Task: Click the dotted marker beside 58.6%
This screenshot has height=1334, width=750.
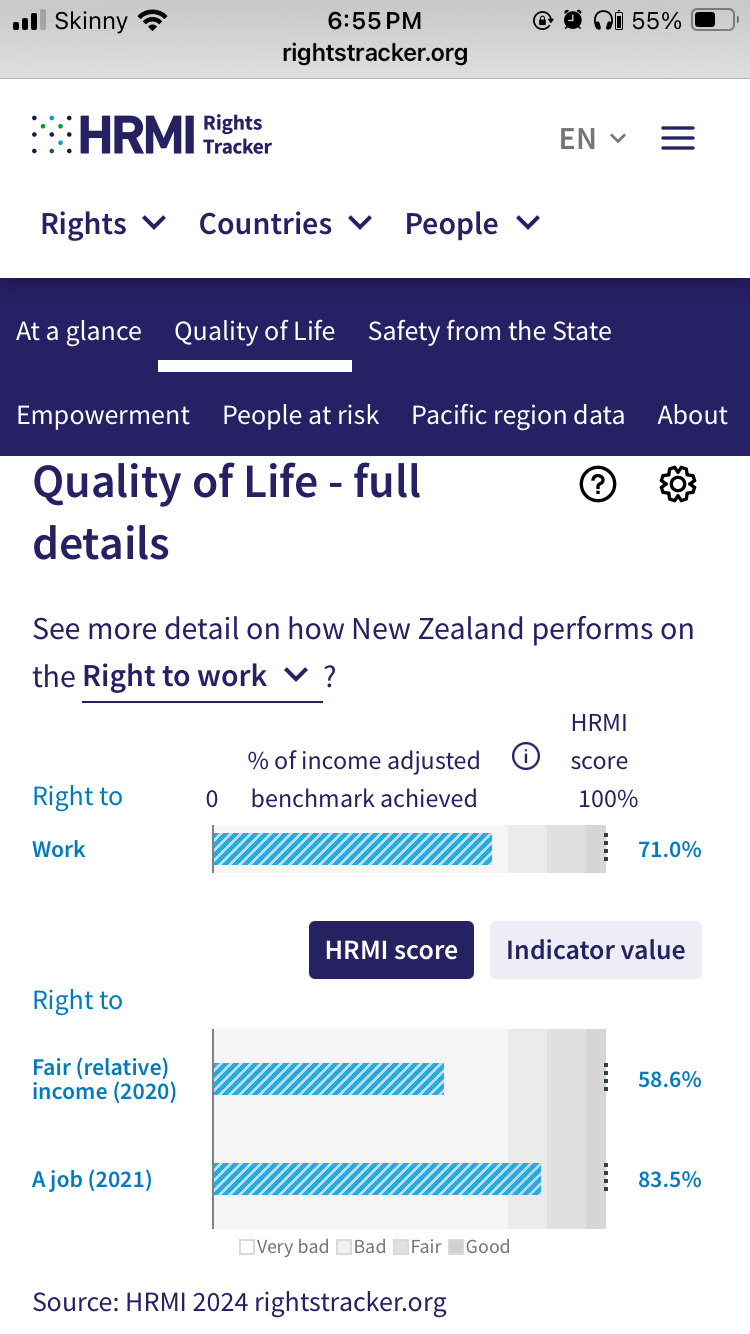Action: click(x=605, y=1079)
